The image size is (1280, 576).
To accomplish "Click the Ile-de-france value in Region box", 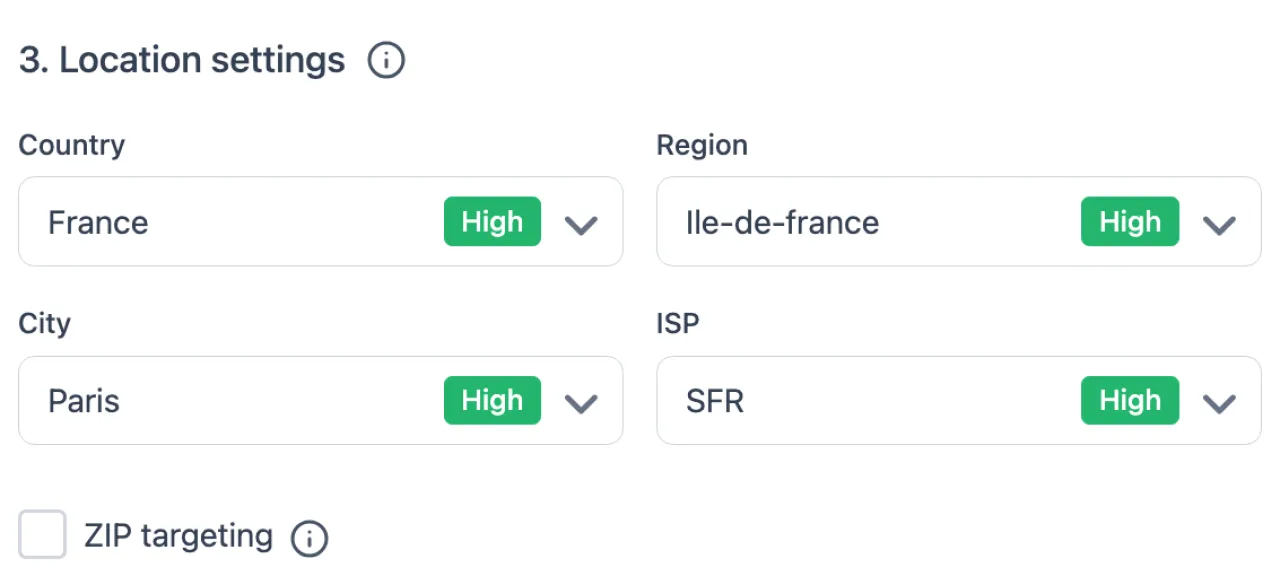I will (782, 222).
